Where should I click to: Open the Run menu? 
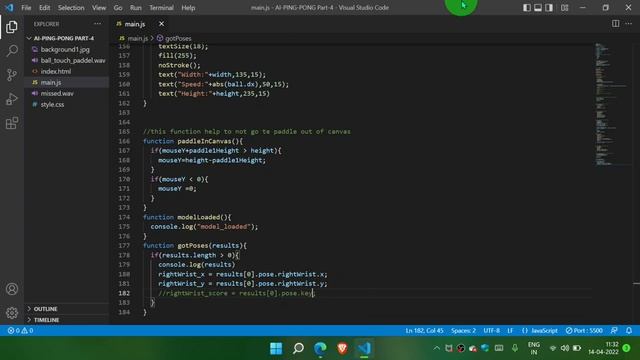(136, 8)
